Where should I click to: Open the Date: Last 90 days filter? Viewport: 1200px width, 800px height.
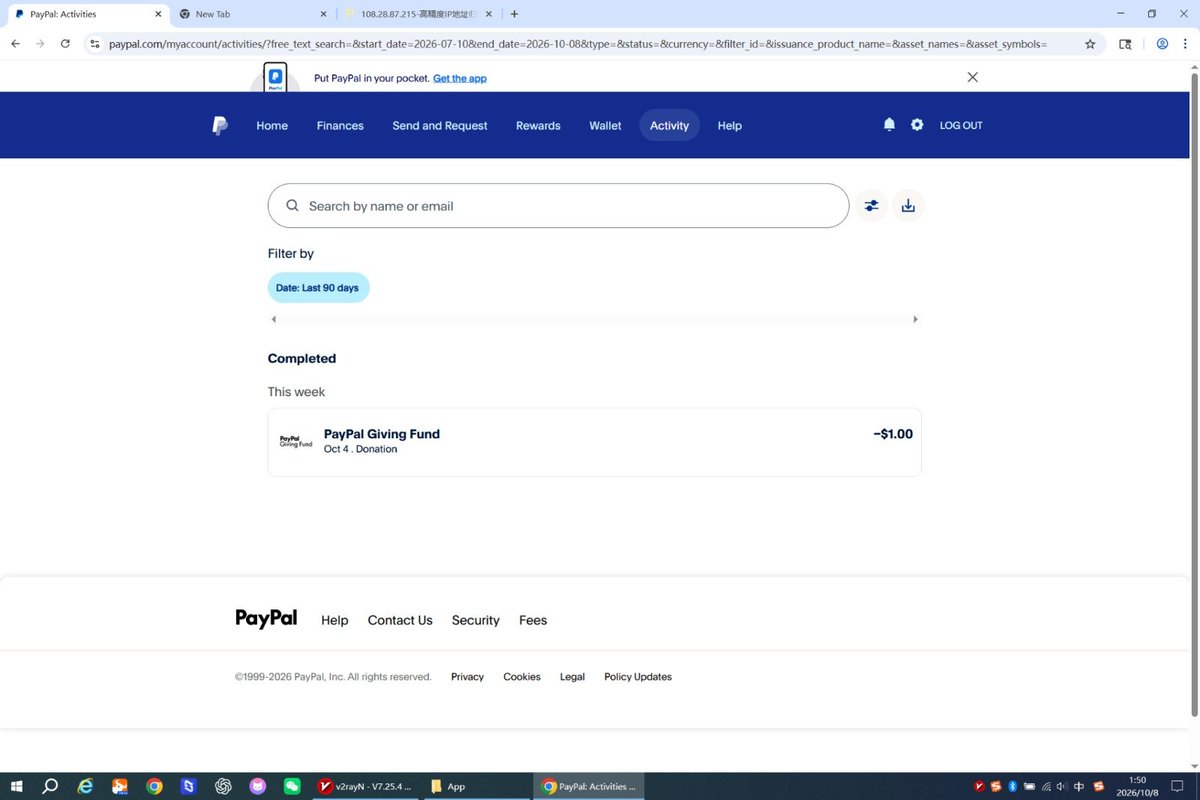click(x=318, y=288)
